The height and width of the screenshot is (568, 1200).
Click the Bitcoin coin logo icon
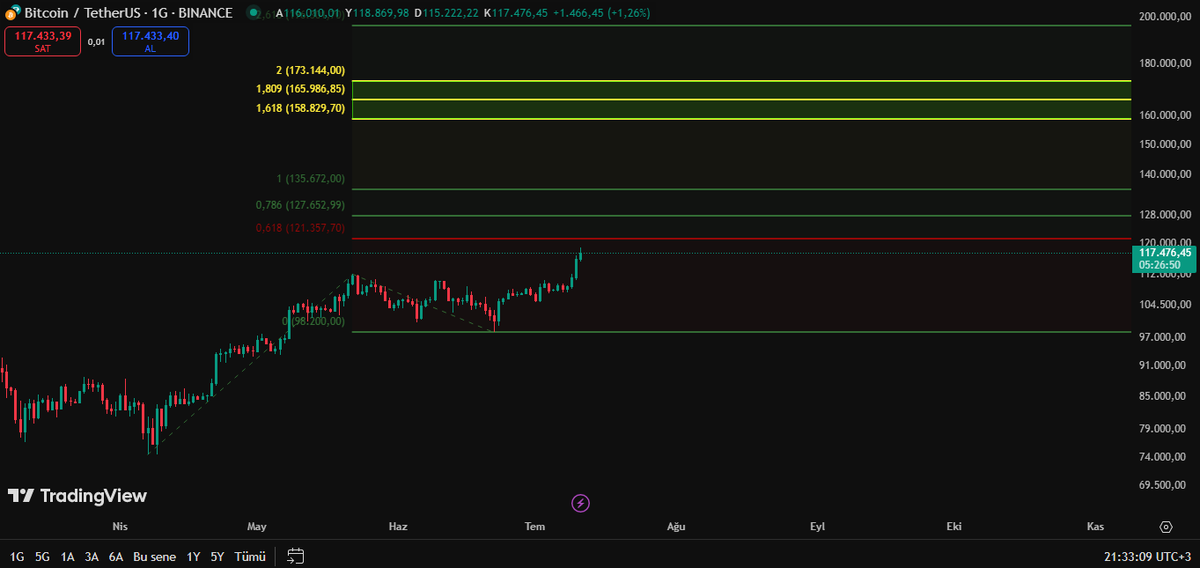click(12, 13)
